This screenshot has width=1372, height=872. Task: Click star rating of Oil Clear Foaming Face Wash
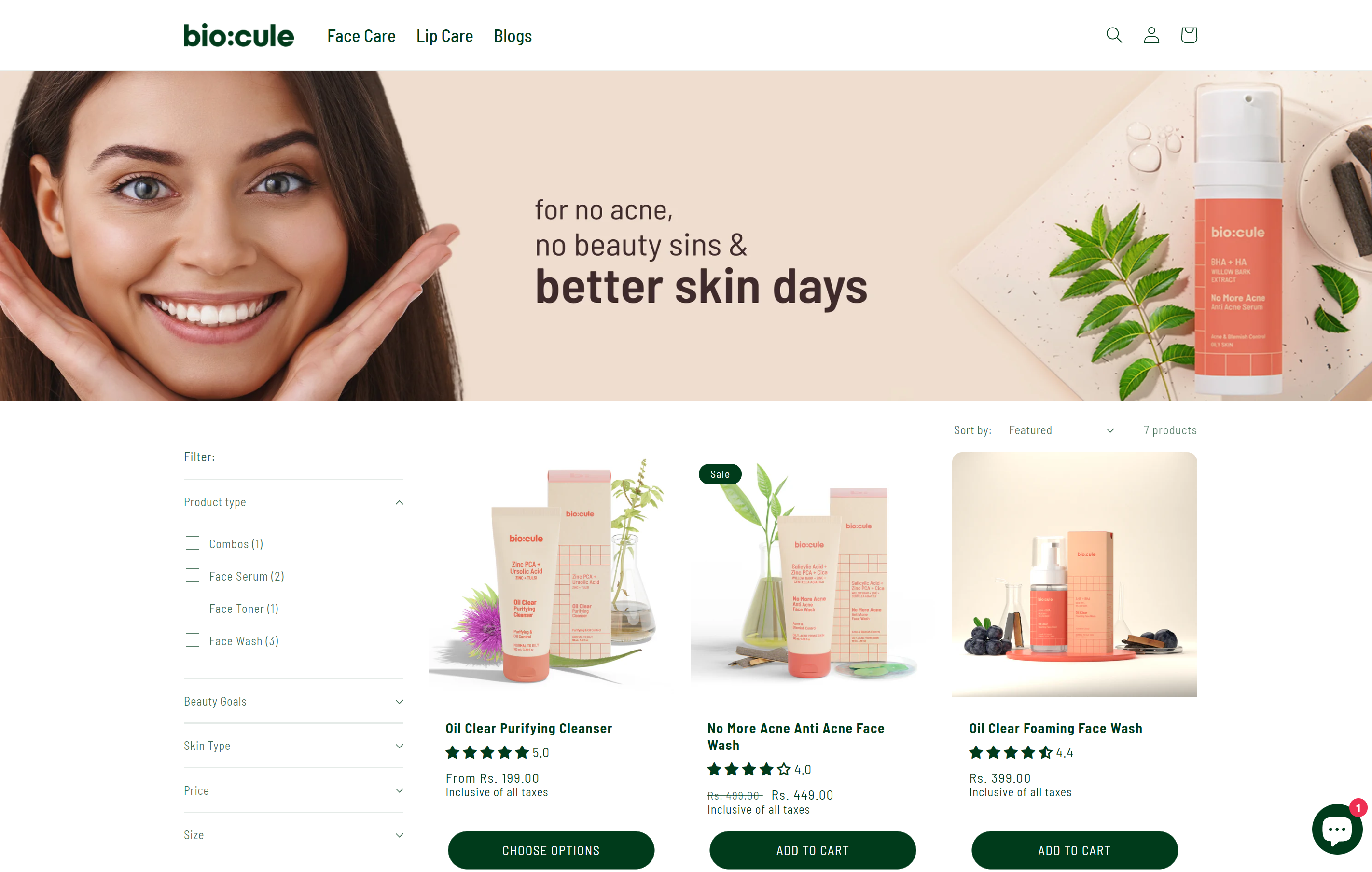(1021, 752)
